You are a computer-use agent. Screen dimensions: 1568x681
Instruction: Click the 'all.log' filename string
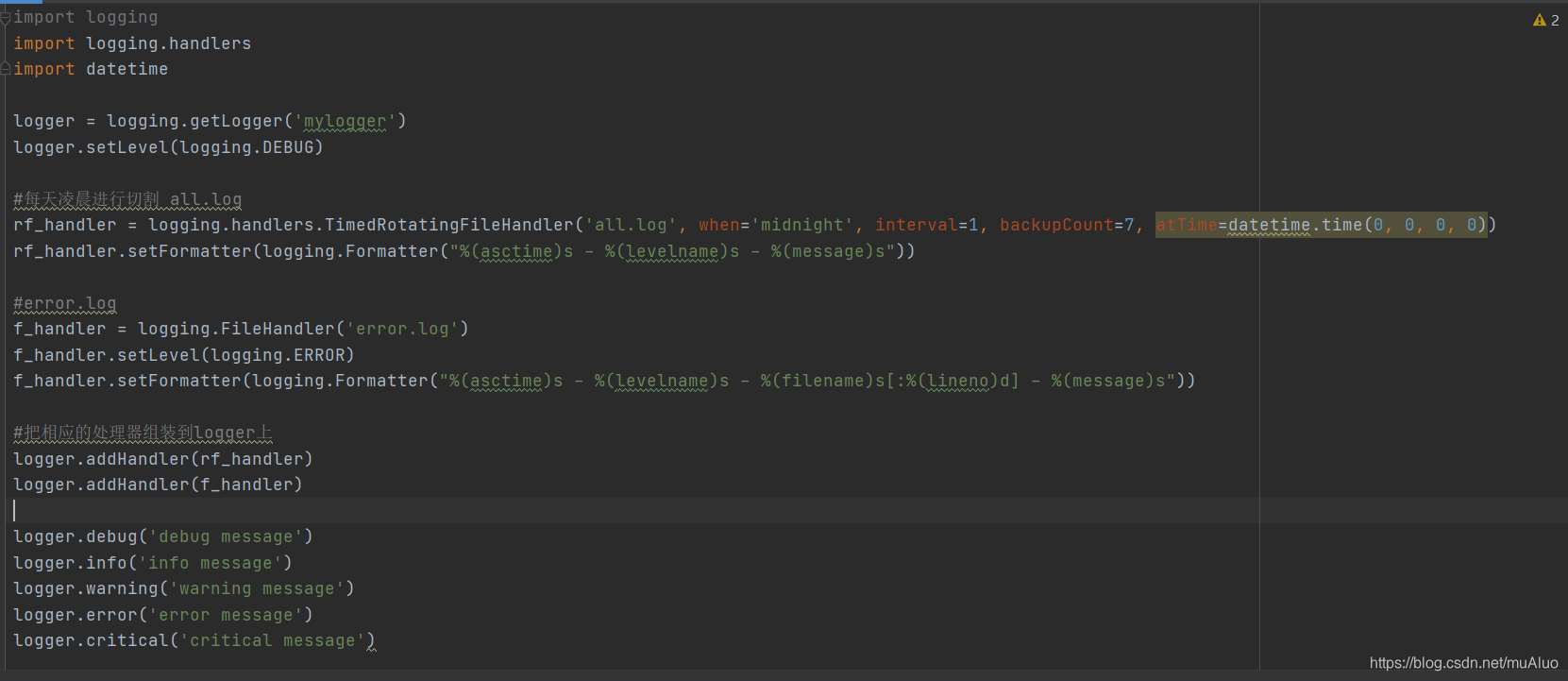point(631,225)
